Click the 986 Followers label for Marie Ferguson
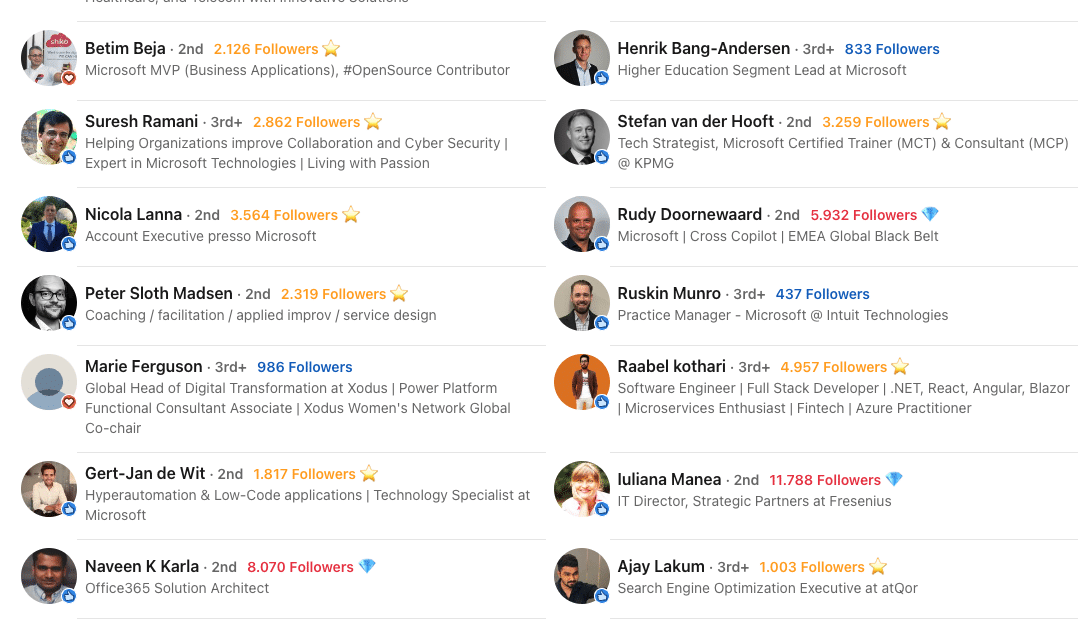Image resolution: width=1088 pixels, height=627 pixels. 305,367
